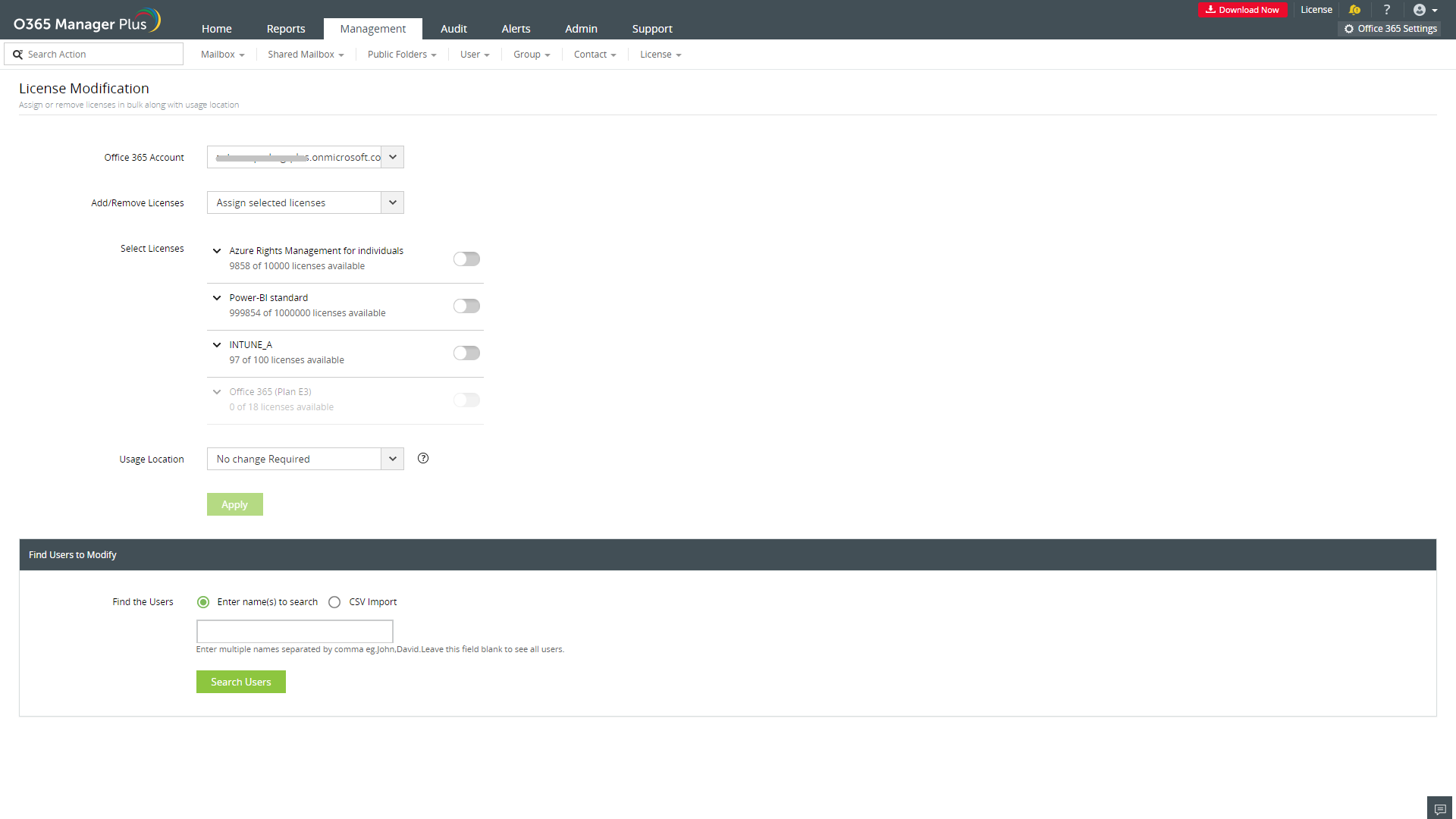Open the Shared Mailbox submenu
This screenshot has height=819, width=1456.
tap(306, 55)
